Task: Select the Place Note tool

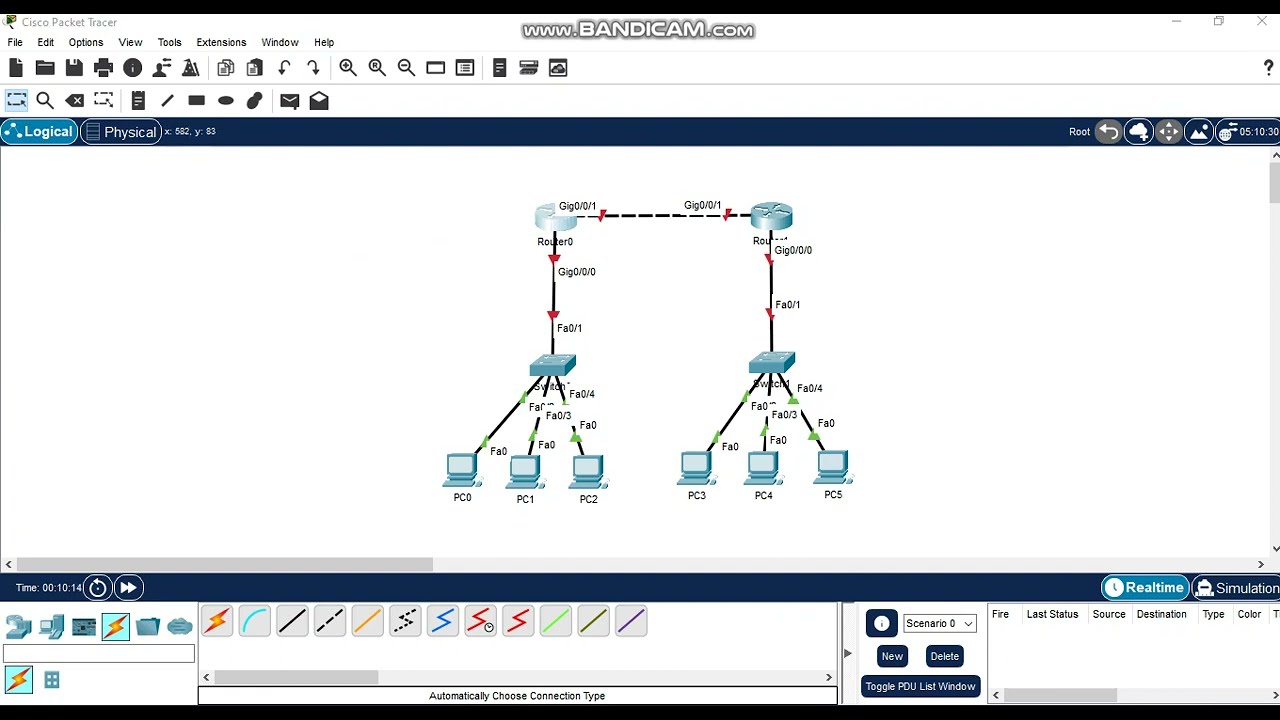Action: click(x=138, y=100)
